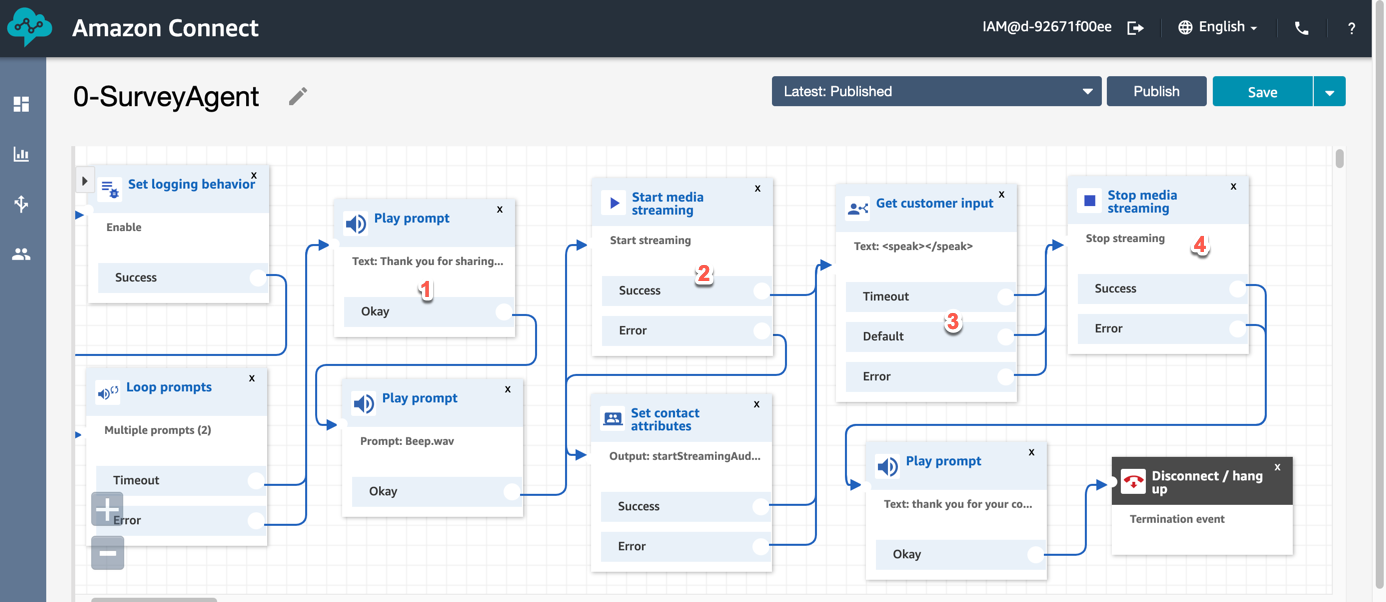Click the Start media streaming play icon
This screenshot has width=1386, height=602.
click(613, 203)
